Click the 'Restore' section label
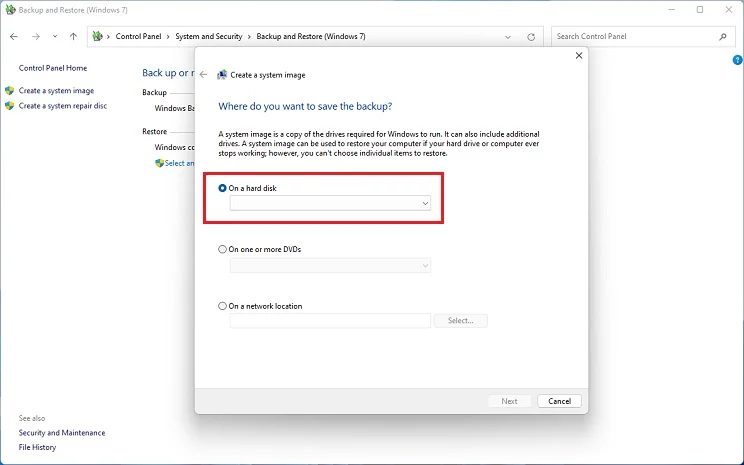The image size is (744, 465). click(155, 131)
